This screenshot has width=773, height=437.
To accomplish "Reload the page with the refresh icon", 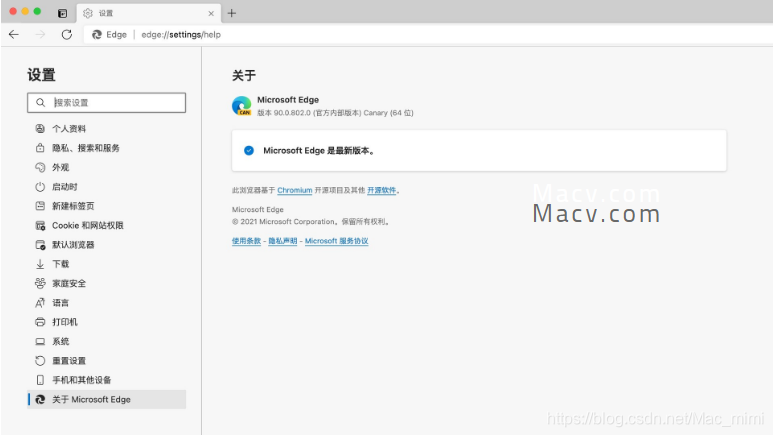I will coord(67,35).
